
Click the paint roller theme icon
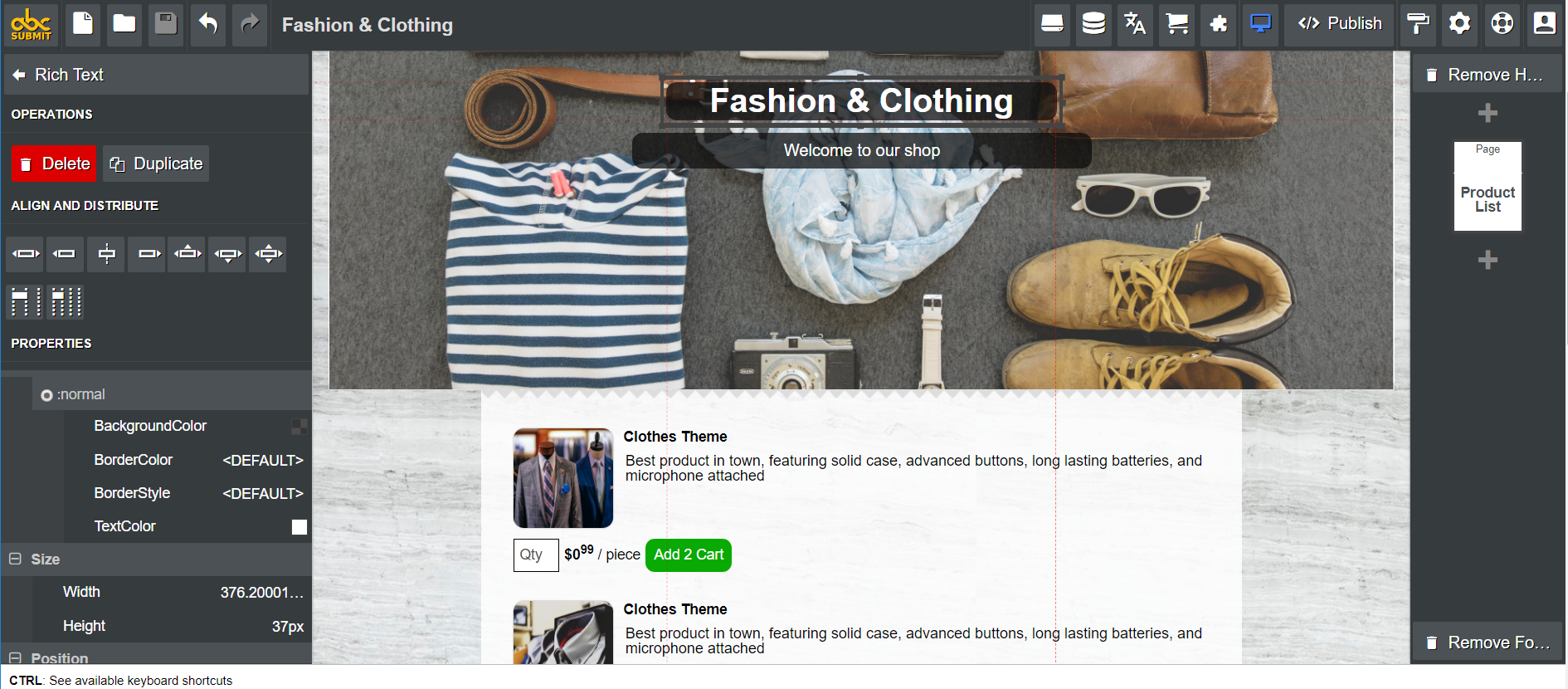1418,23
